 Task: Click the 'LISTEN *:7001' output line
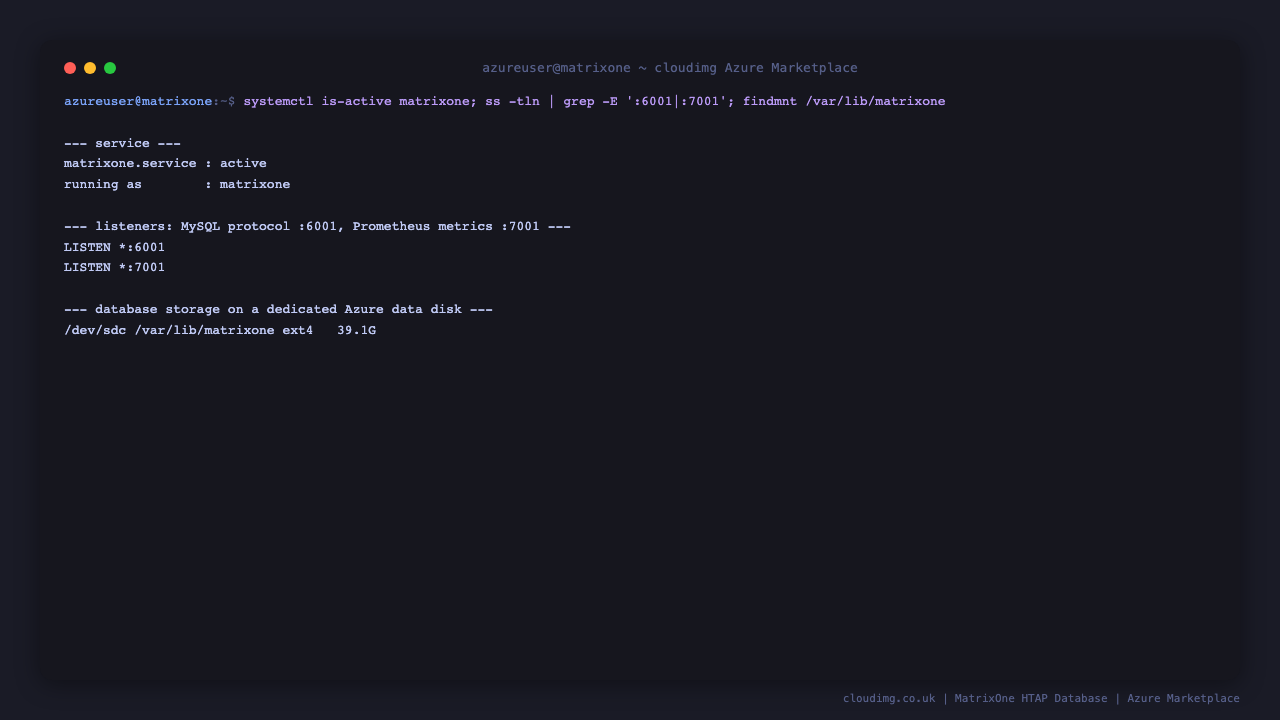(x=114, y=267)
